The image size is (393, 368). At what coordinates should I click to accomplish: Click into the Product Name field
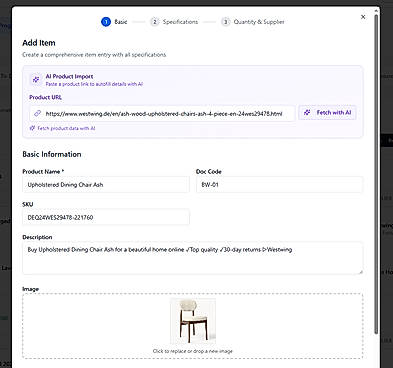pos(106,185)
